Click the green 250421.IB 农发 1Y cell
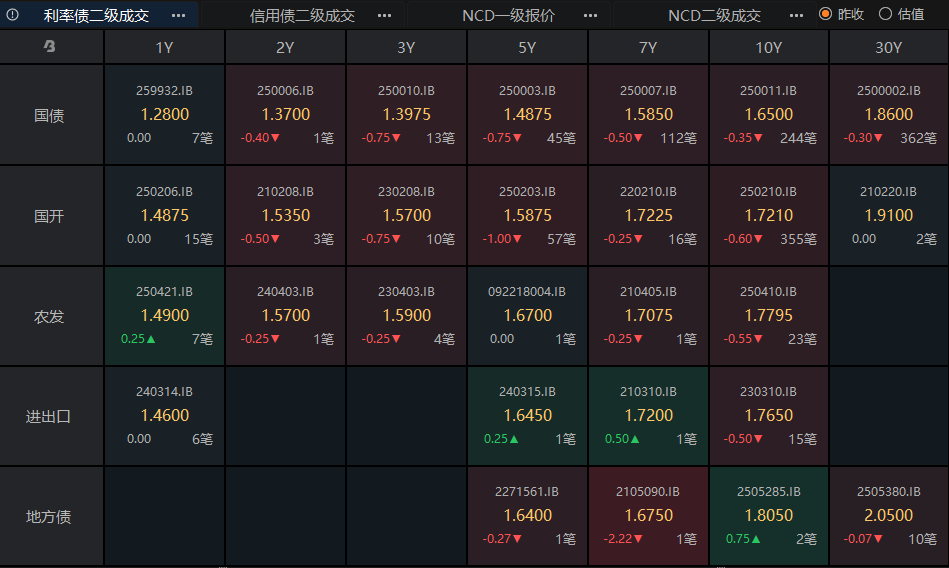Viewport: 949px width, 568px height. click(165, 315)
